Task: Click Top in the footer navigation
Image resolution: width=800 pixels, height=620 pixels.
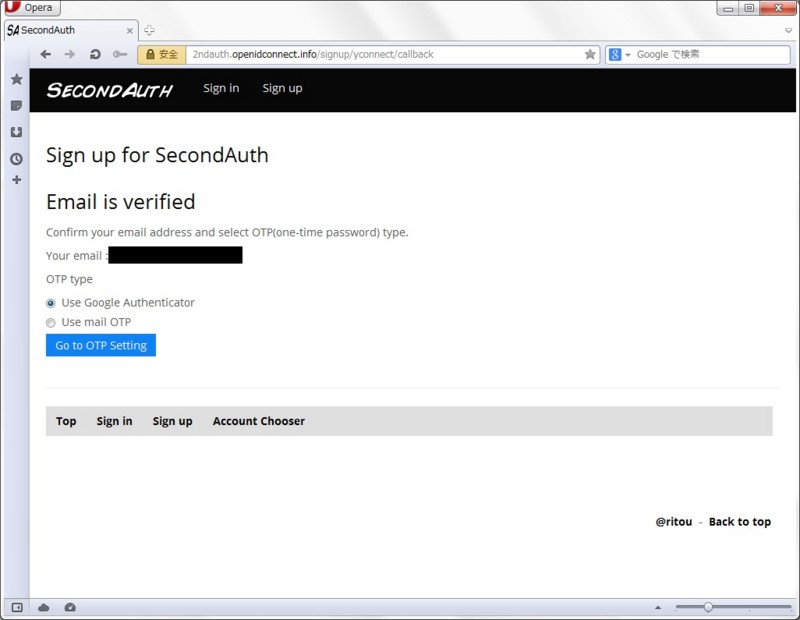Action: pyautogui.click(x=66, y=421)
